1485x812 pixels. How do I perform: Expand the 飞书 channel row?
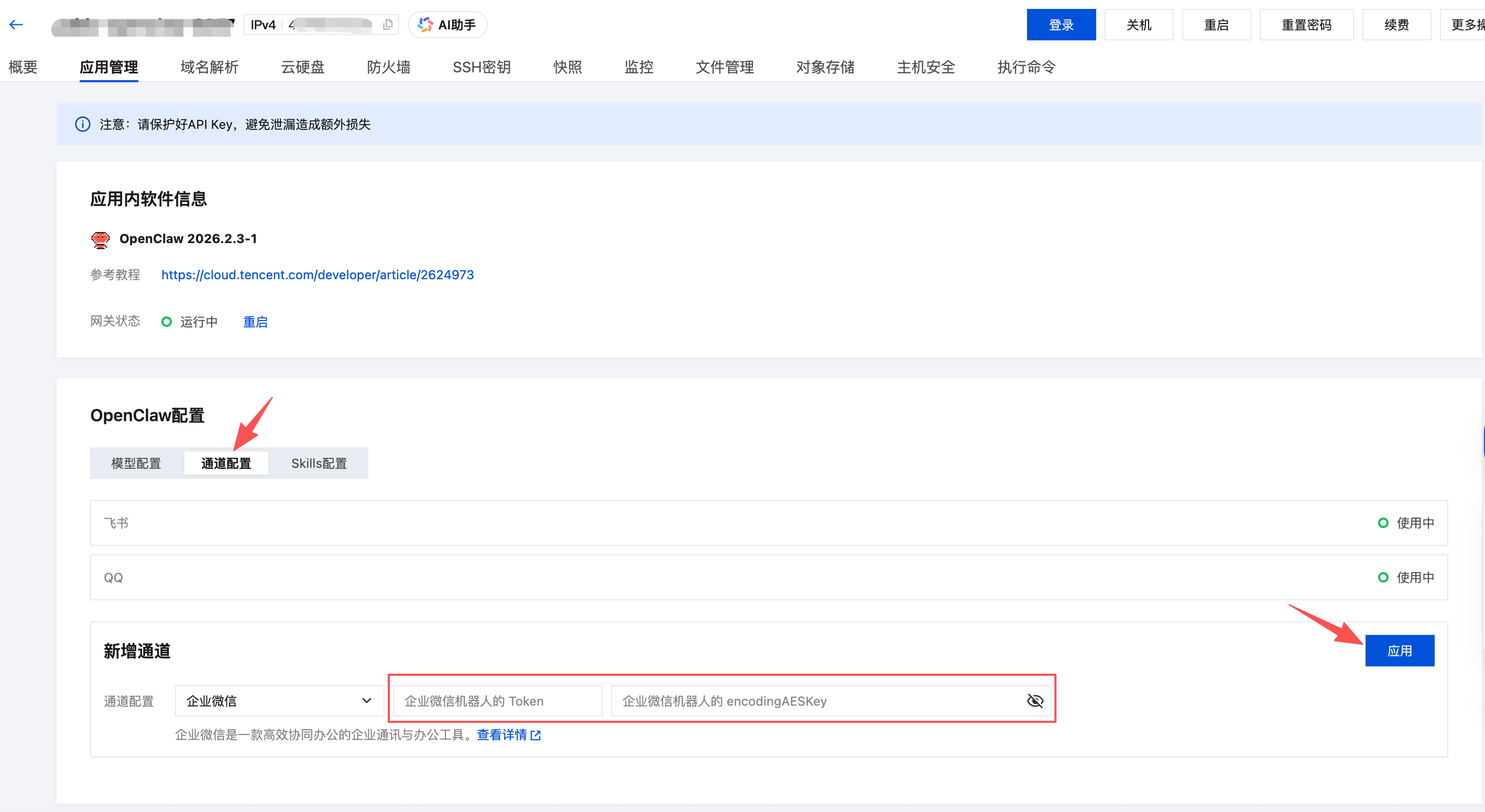[768, 523]
